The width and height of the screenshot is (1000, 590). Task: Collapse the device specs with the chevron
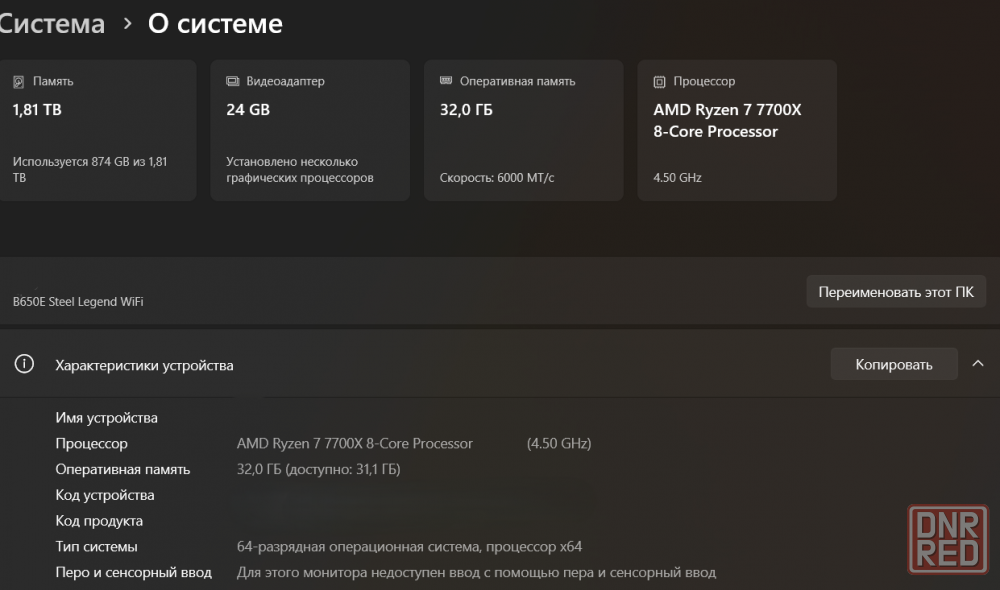point(978,364)
